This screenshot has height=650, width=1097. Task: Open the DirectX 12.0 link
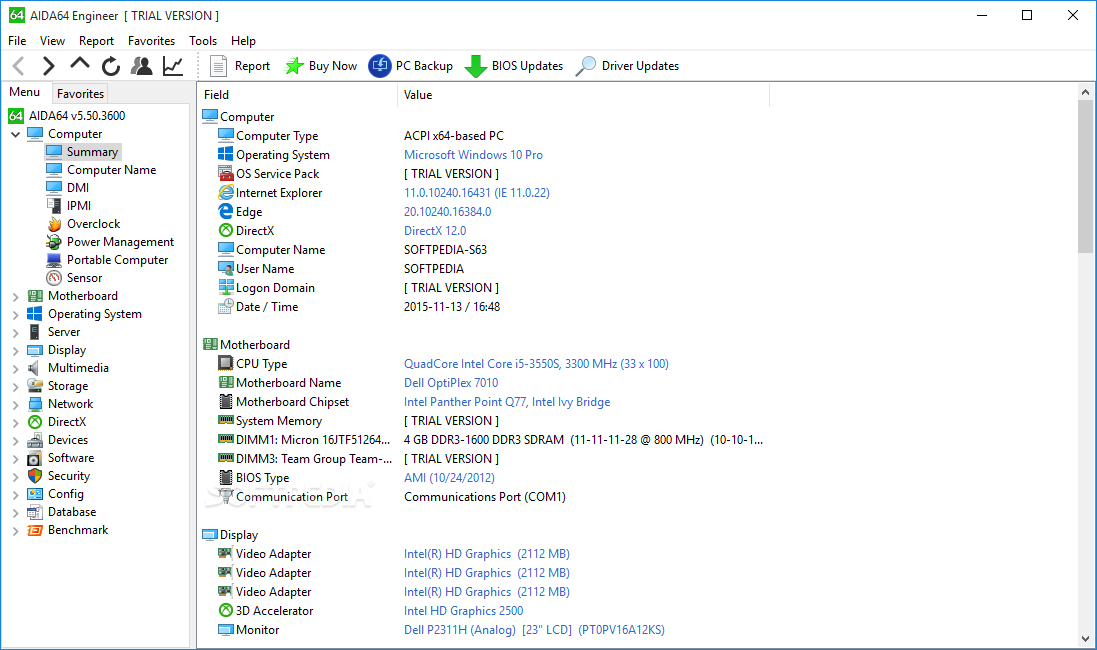tap(434, 230)
